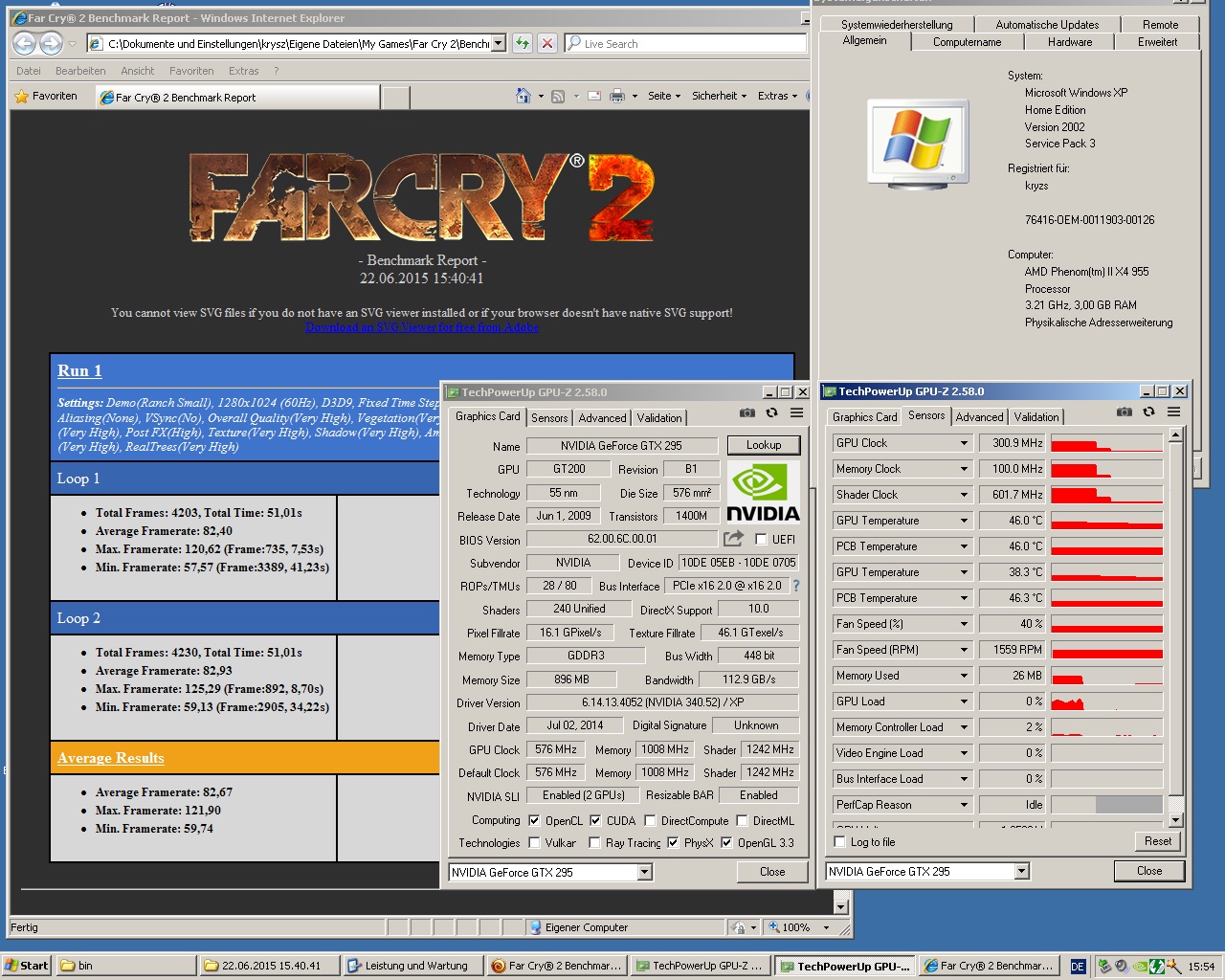
Task: Enable the DirectCompute checkbox in GPU-Z
Action: point(650,820)
